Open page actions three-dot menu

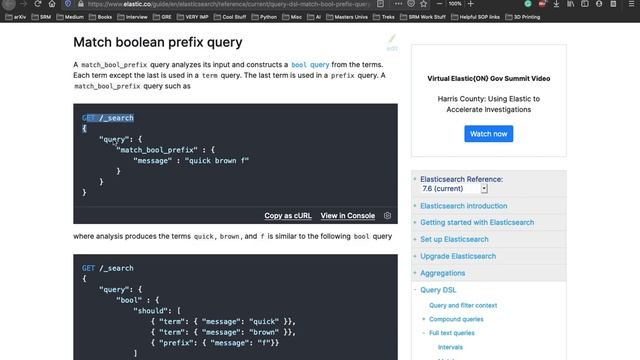398,4
